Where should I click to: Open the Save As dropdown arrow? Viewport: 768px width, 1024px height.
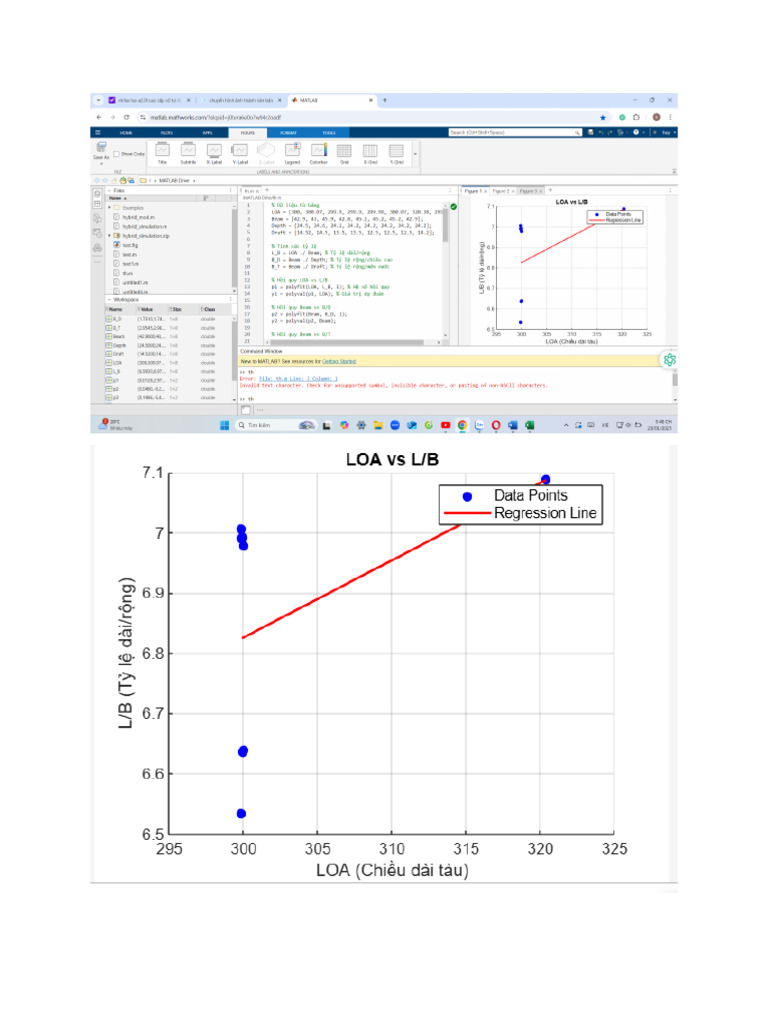101,164
